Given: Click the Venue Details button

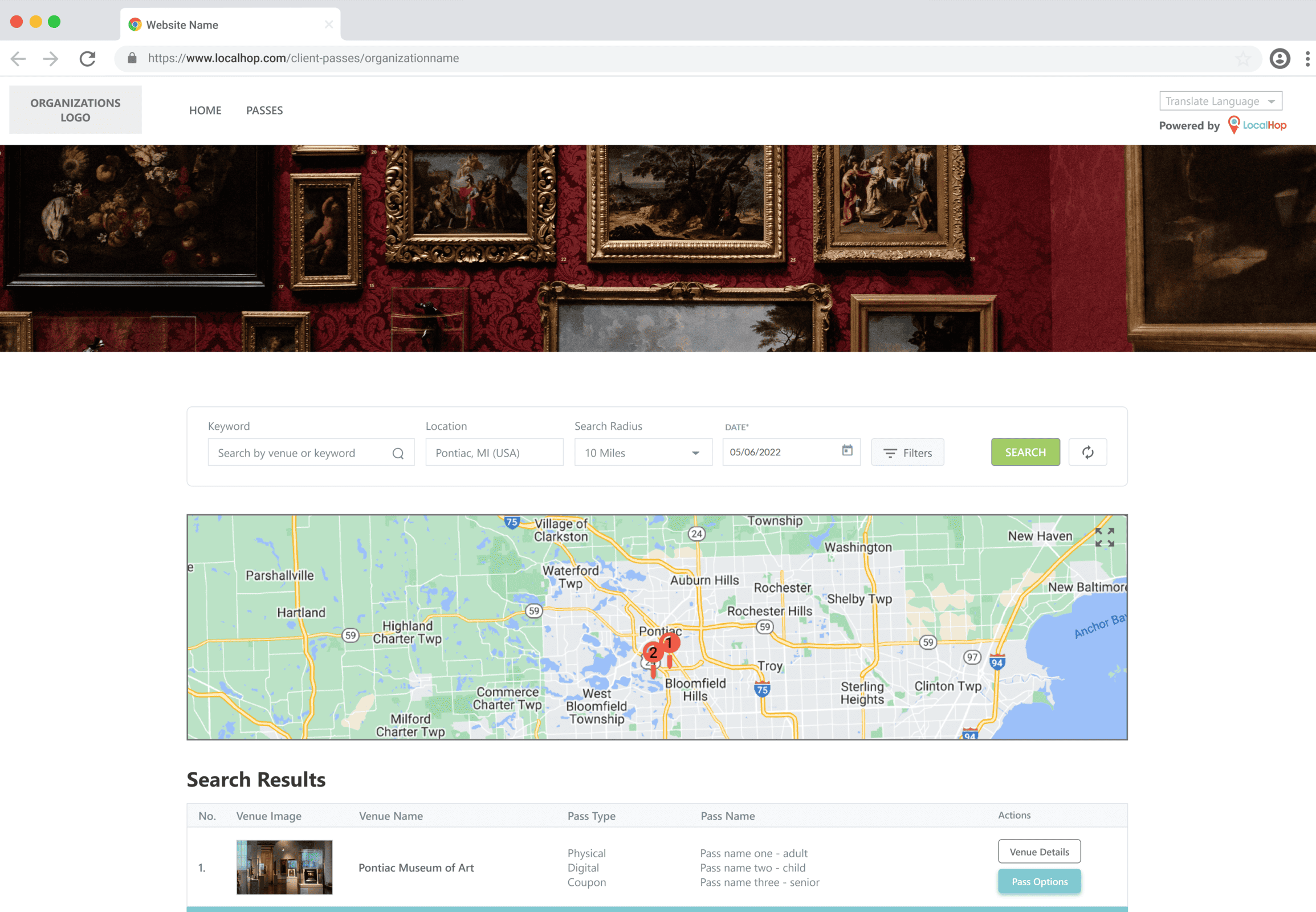Looking at the screenshot, I should coord(1039,852).
